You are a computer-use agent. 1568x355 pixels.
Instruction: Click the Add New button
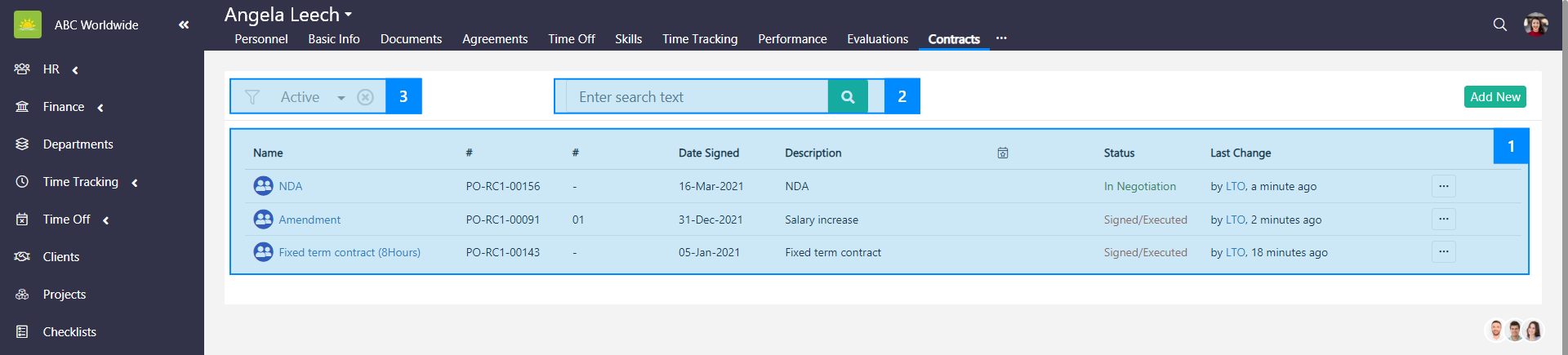1494,97
